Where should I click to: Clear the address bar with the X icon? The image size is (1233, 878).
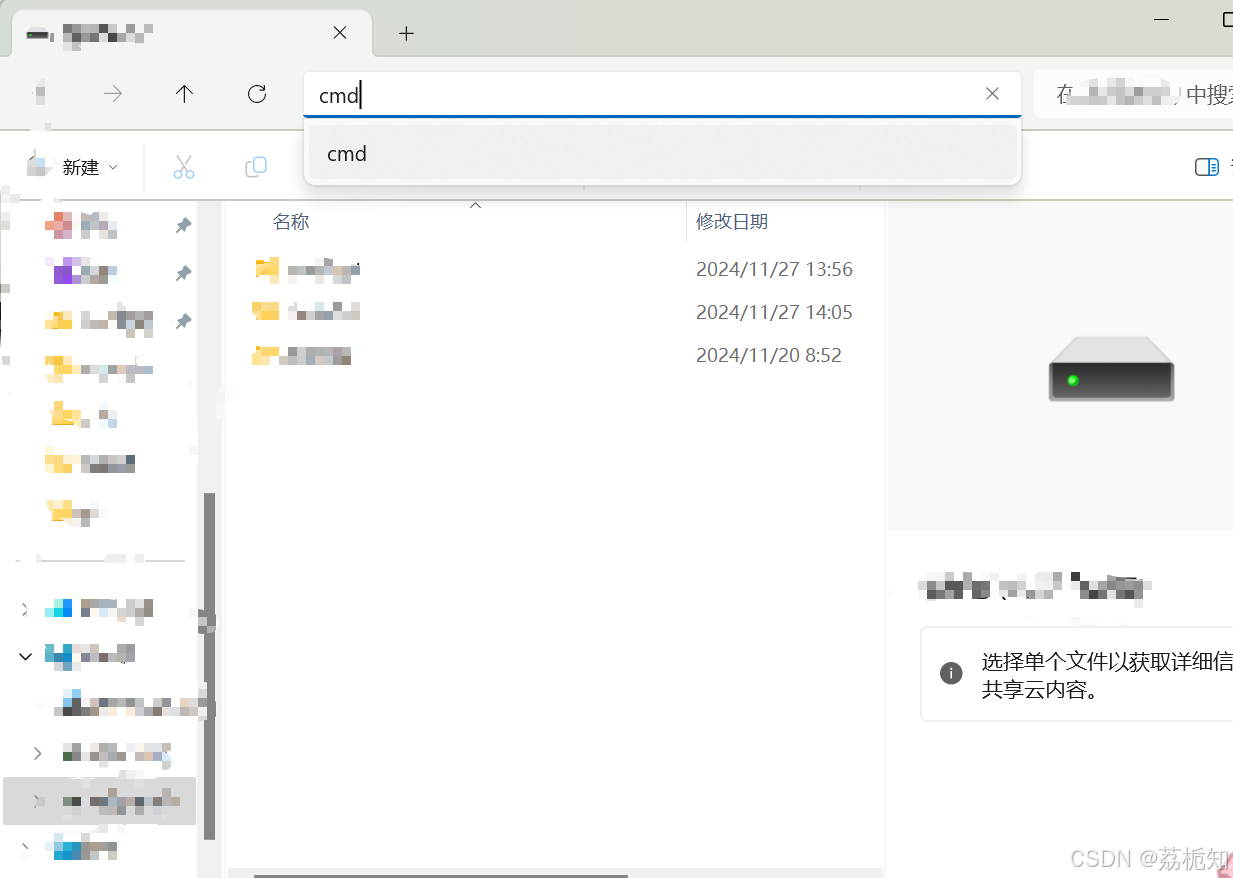991,93
